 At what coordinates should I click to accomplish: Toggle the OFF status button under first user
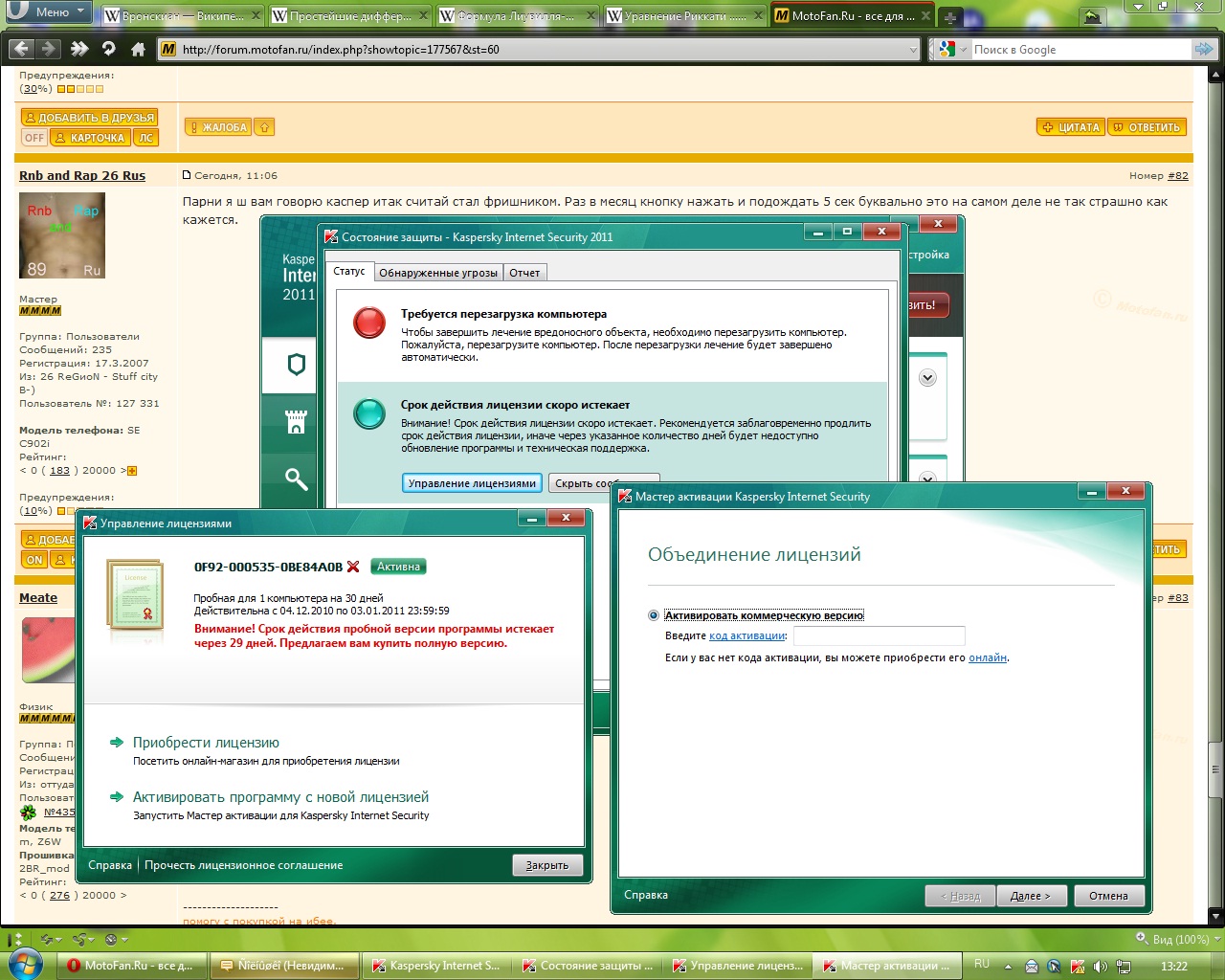click(34, 138)
